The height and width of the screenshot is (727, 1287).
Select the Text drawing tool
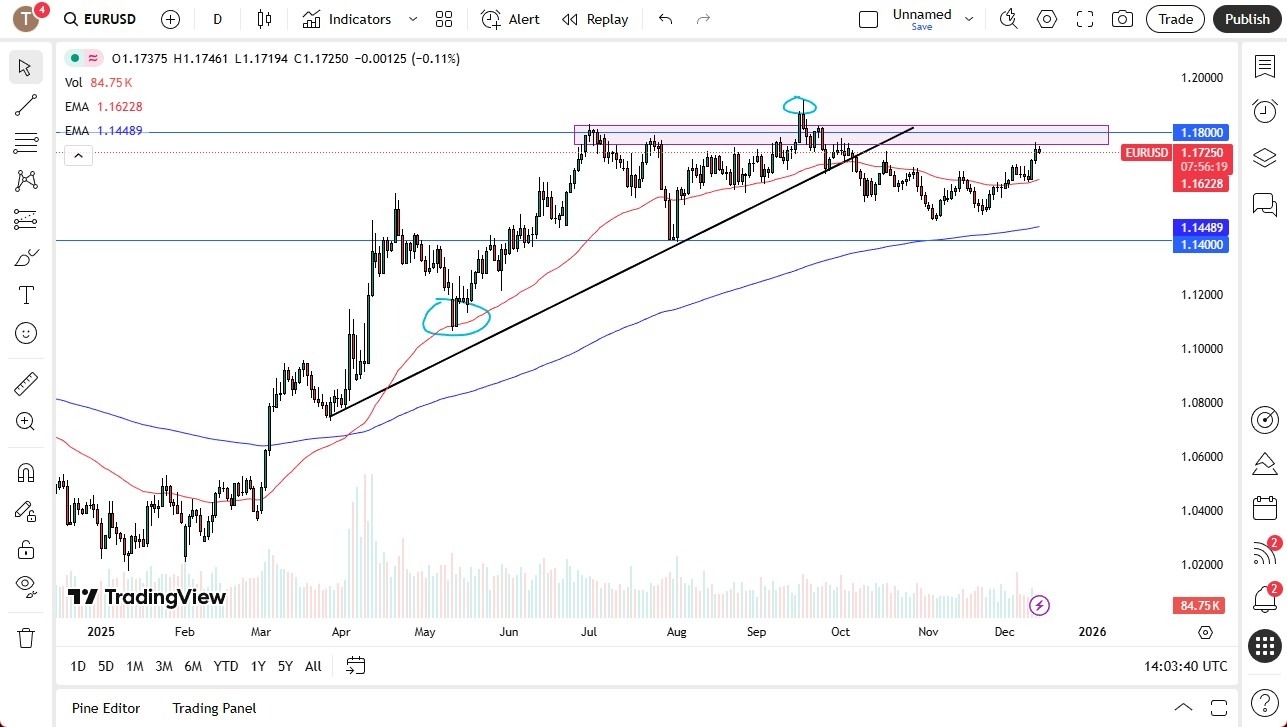pyautogui.click(x=26, y=294)
